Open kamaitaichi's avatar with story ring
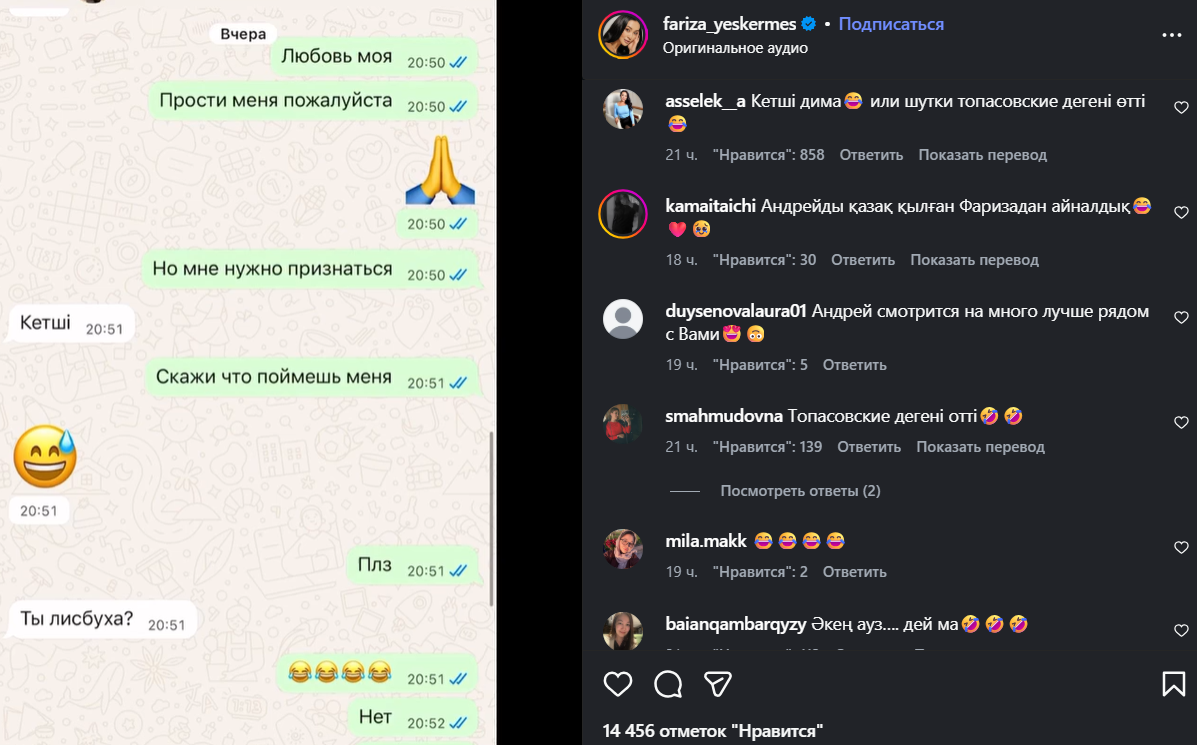 623,214
